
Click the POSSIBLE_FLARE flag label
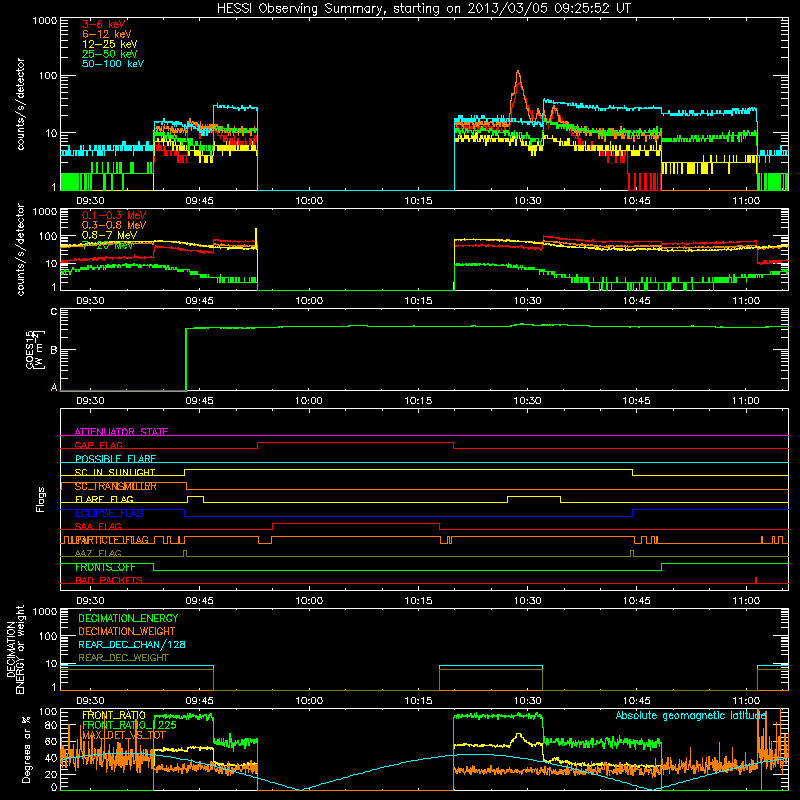(115, 459)
